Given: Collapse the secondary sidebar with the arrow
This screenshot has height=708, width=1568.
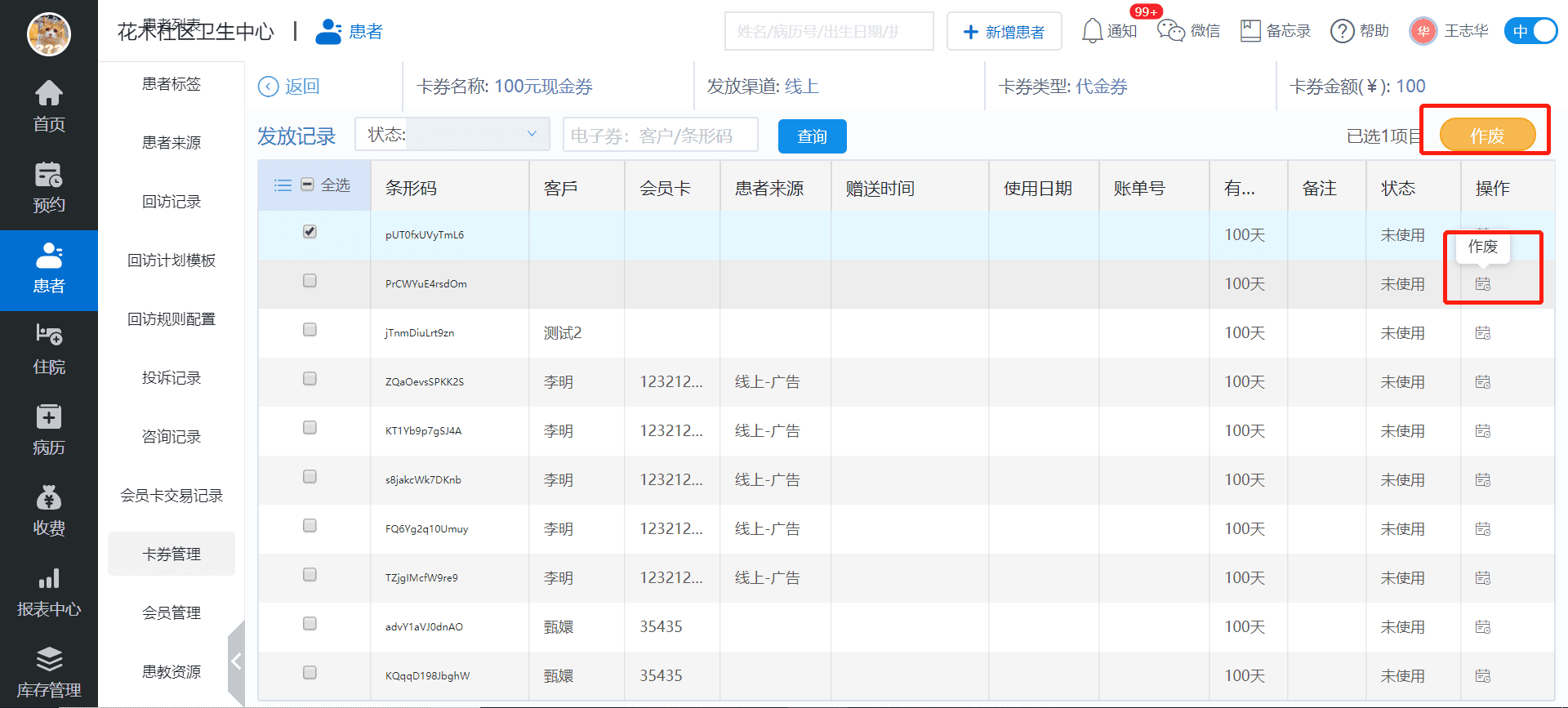Looking at the screenshot, I should click(236, 661).
